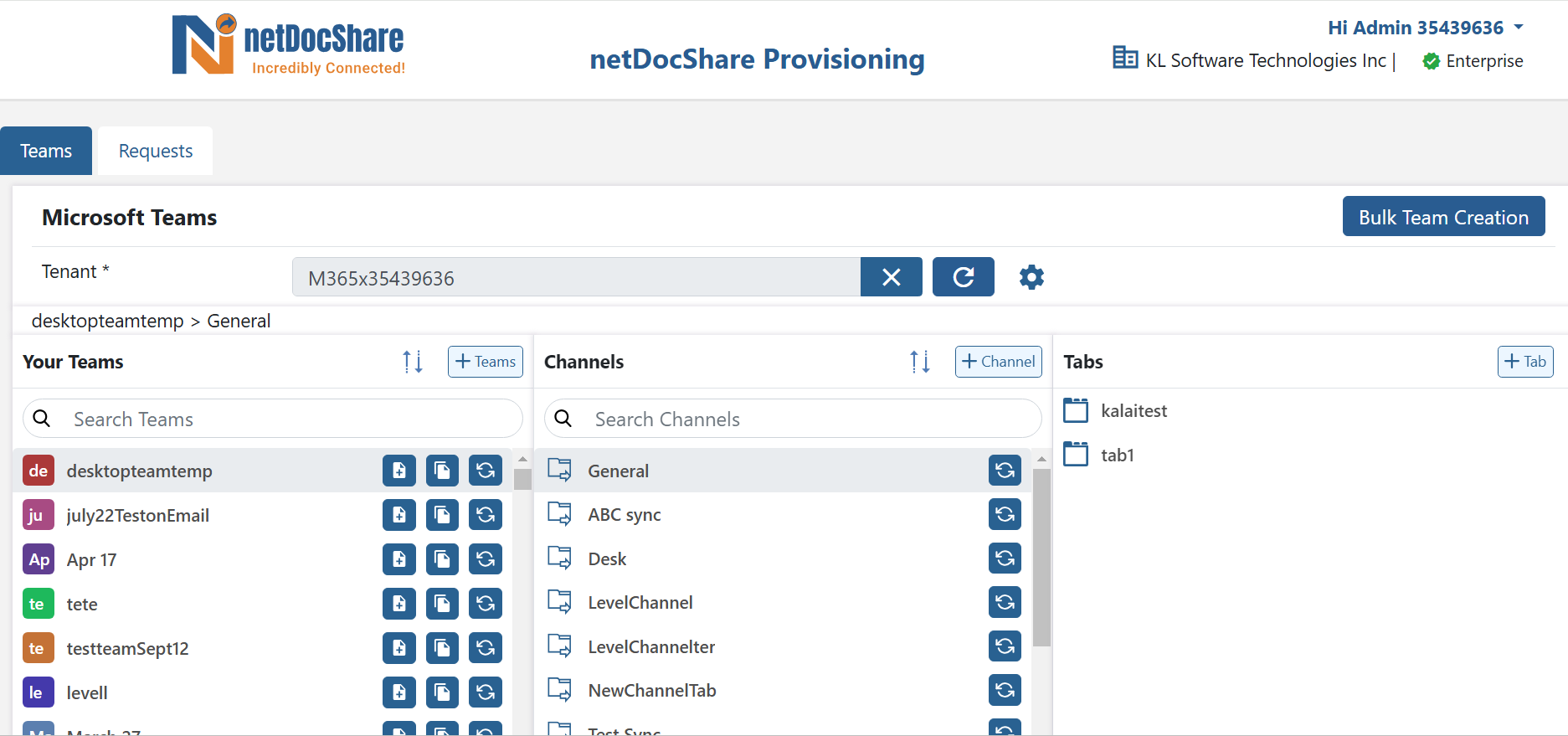Viewport: 1568px width, 736px height.
Task: Click the copy icon for levell team
Action: pos(442,692)
